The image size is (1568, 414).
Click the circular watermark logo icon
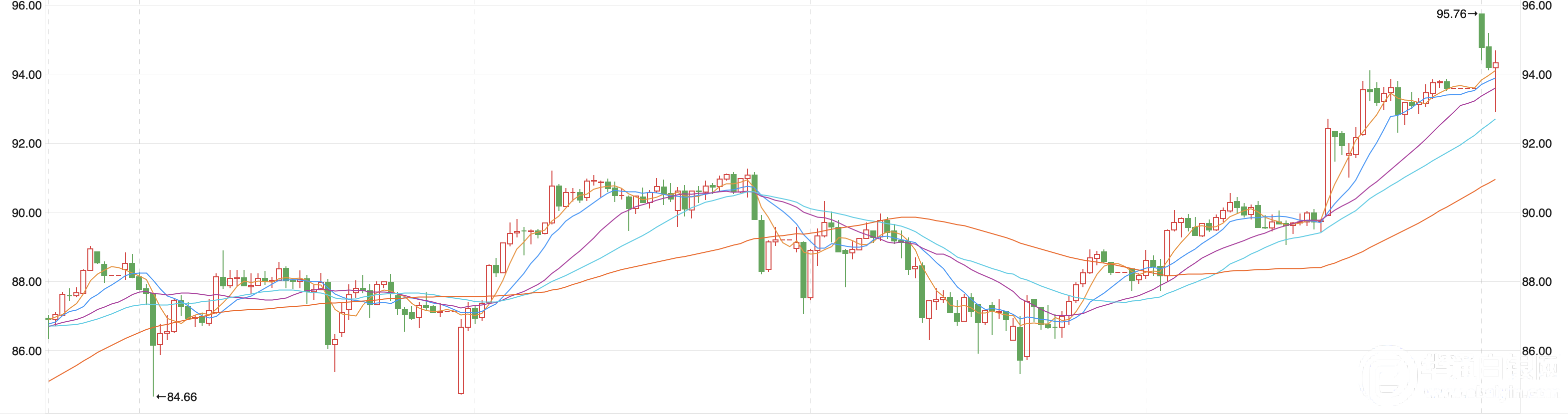(x=1388, y=375)
